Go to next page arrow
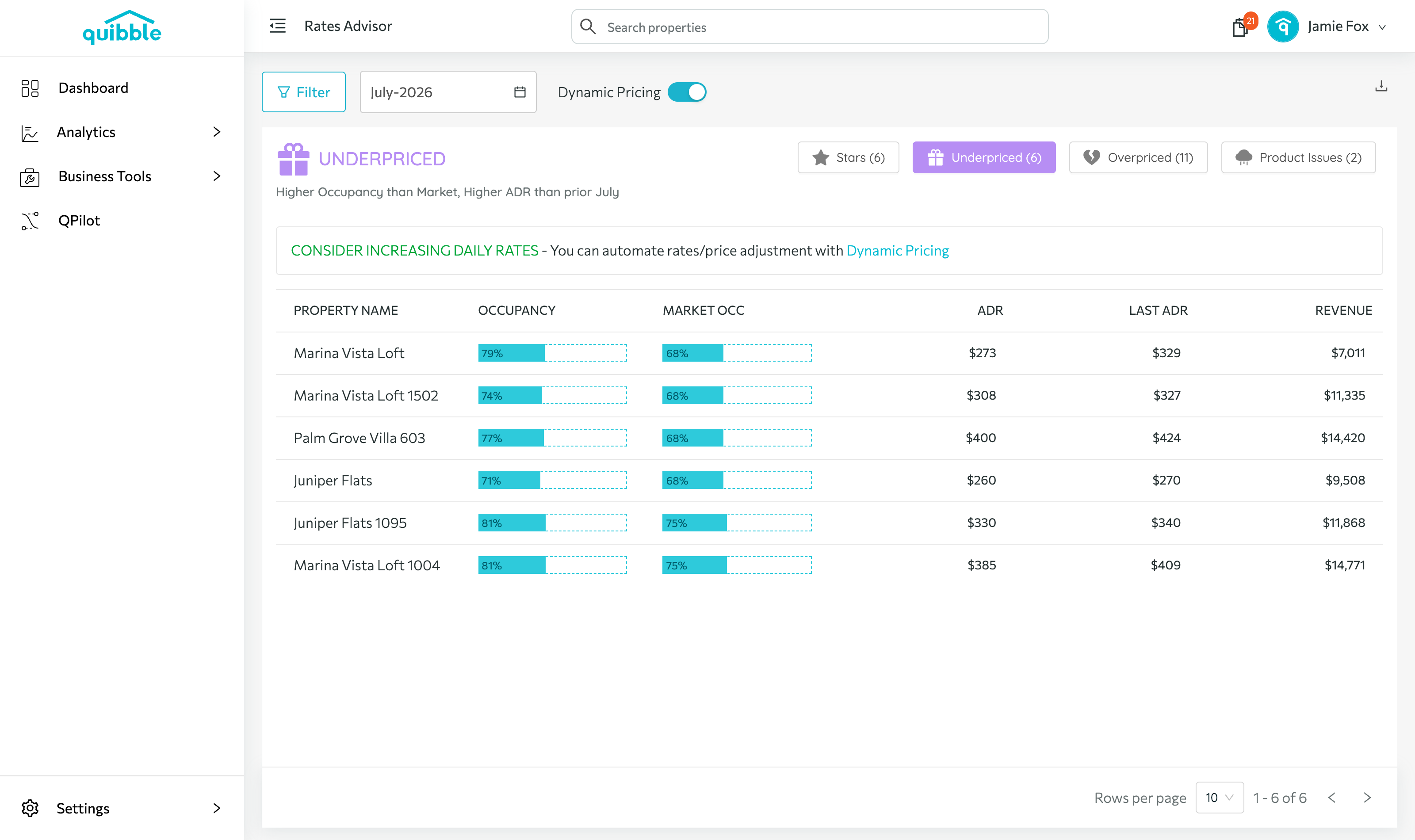The height and width of the screenshot is (840, 1415). [1367, 798]
